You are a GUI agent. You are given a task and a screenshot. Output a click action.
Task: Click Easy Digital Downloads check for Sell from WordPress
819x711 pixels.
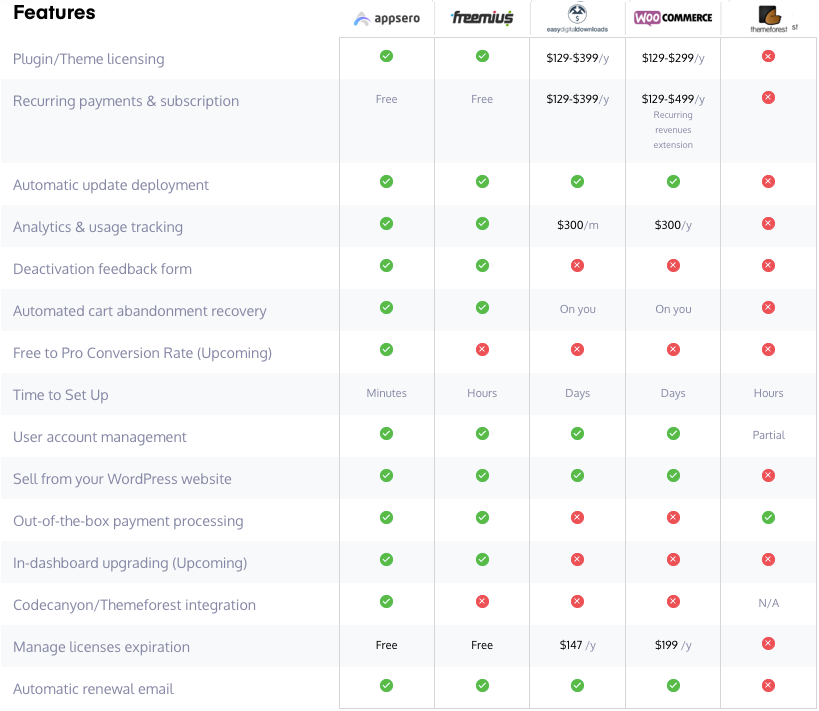pos(577,475)
